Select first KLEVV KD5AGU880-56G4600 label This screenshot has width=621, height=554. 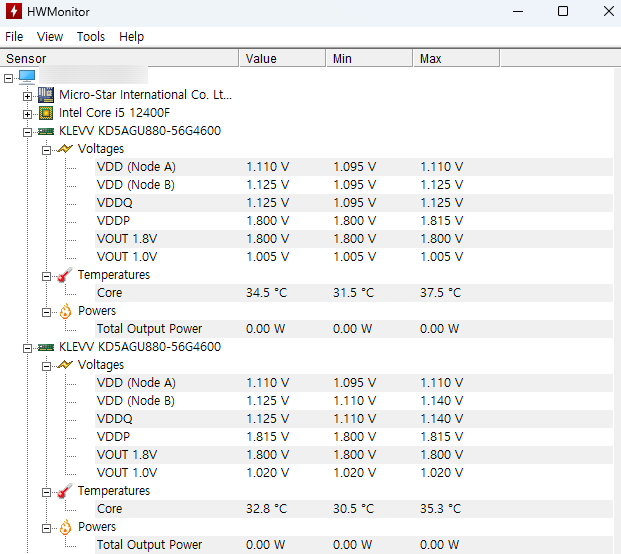(x=140, y=131)
